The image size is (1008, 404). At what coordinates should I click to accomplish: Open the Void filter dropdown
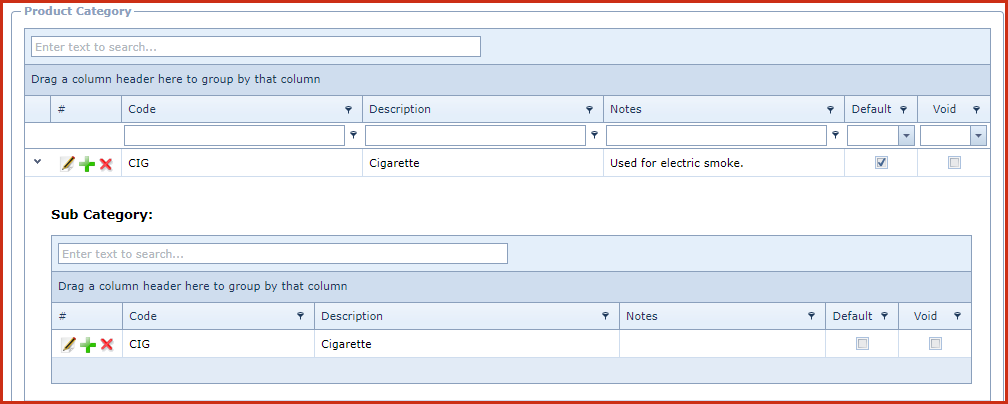tap(979, 136)
